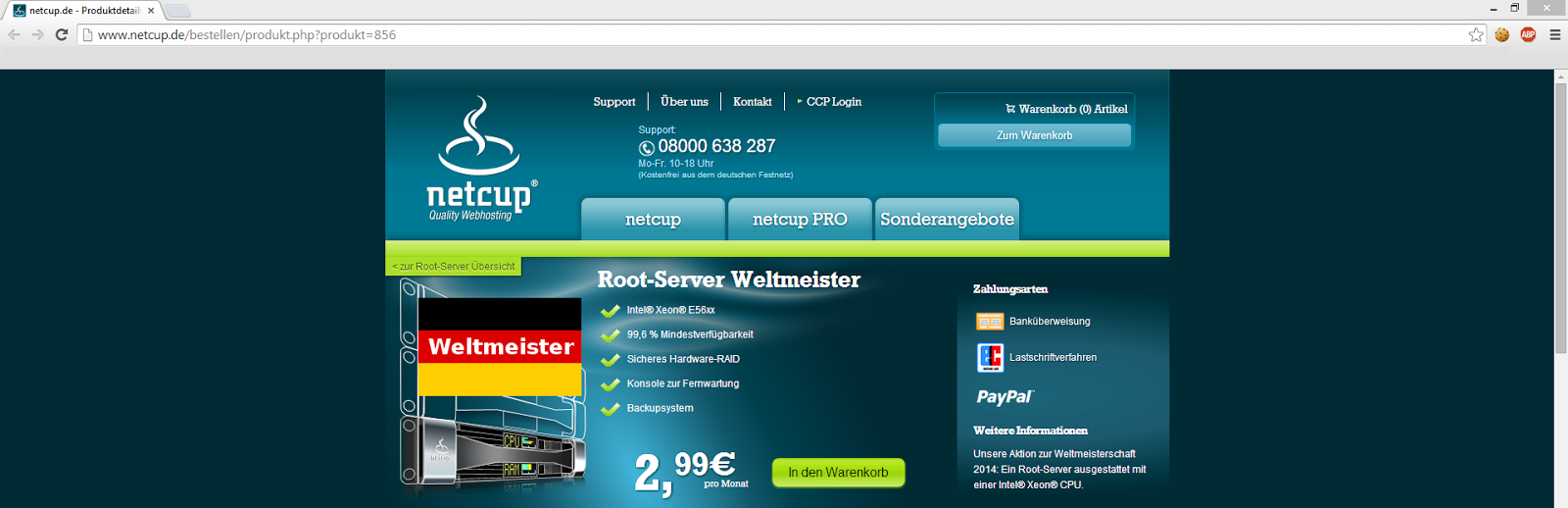Click the 99,6 % Mindestverfügbarkeit text
Viewport: 1568px width, 508px height.
coord(690,334)
